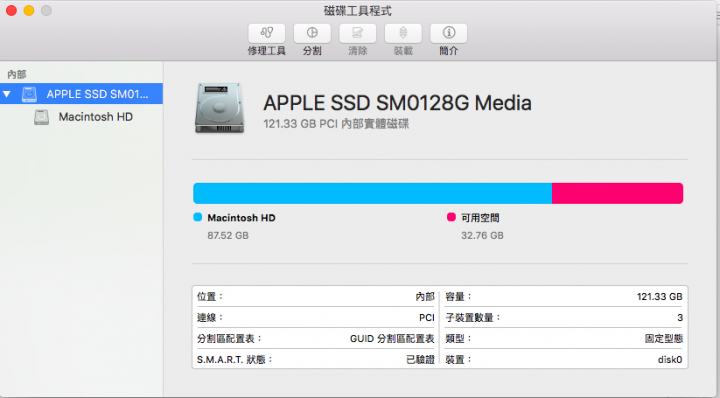Screen dimensions: 720x398
Task: Click the Macintosh HD volume icon in sidebar
Action: (41, 117)
